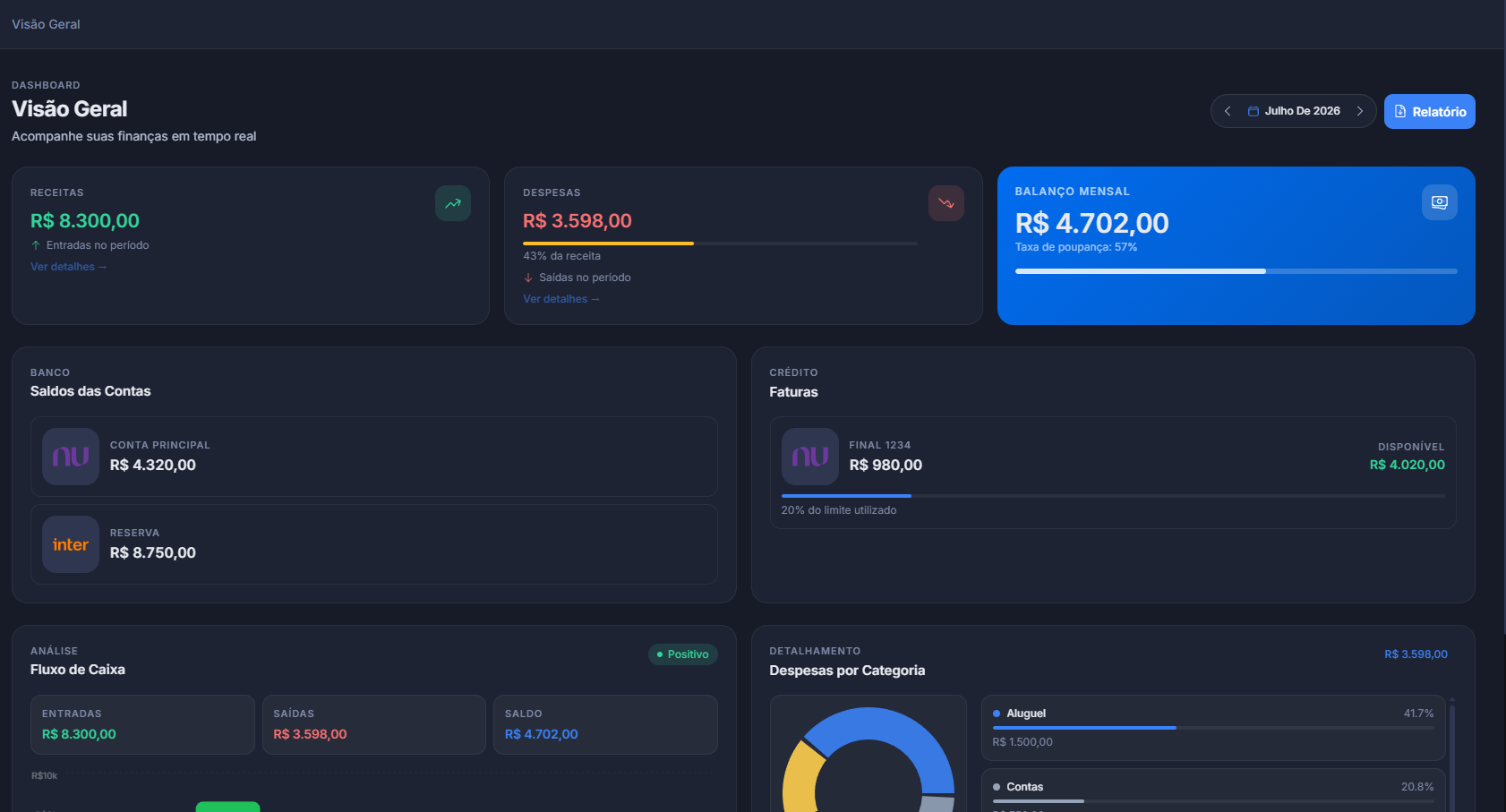Click the Balanço Mensal amount R$ 4.702,00

[1091, 223]
